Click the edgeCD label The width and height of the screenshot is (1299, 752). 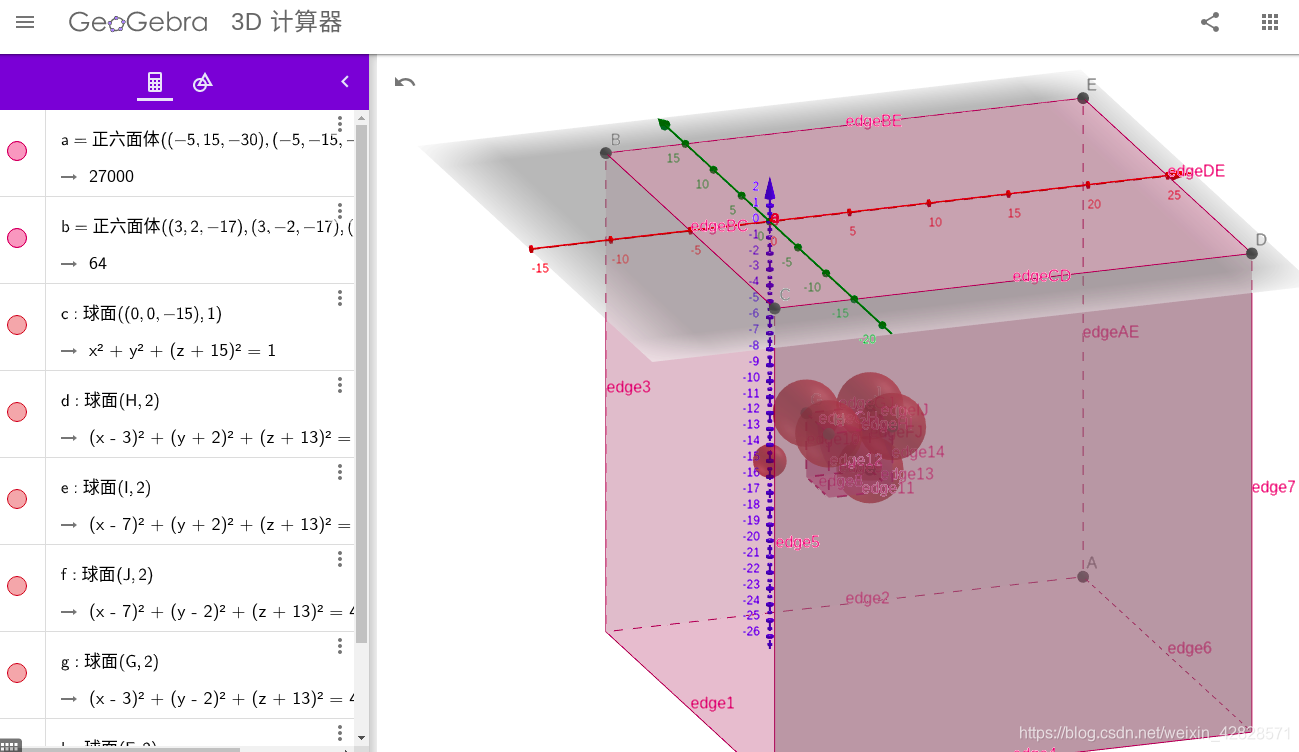click(1041, 276)
